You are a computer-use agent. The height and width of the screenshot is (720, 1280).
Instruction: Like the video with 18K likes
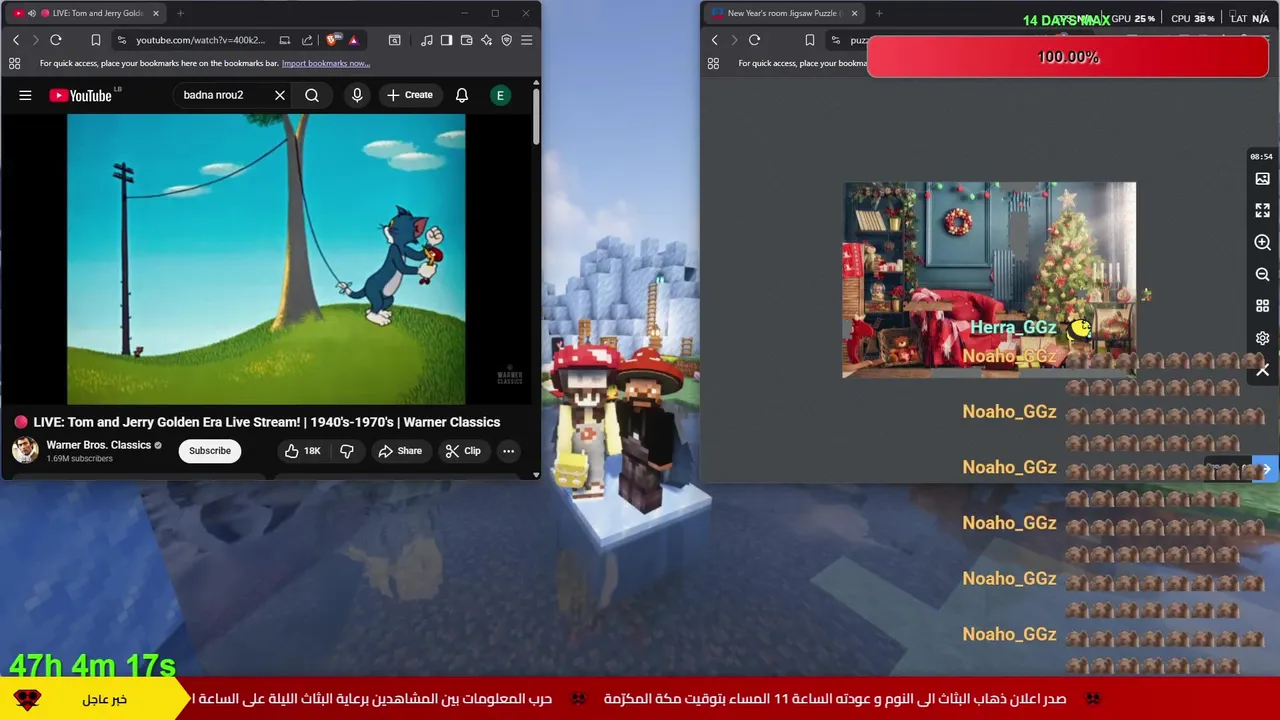pyautogui.click(x=303, y=451)
